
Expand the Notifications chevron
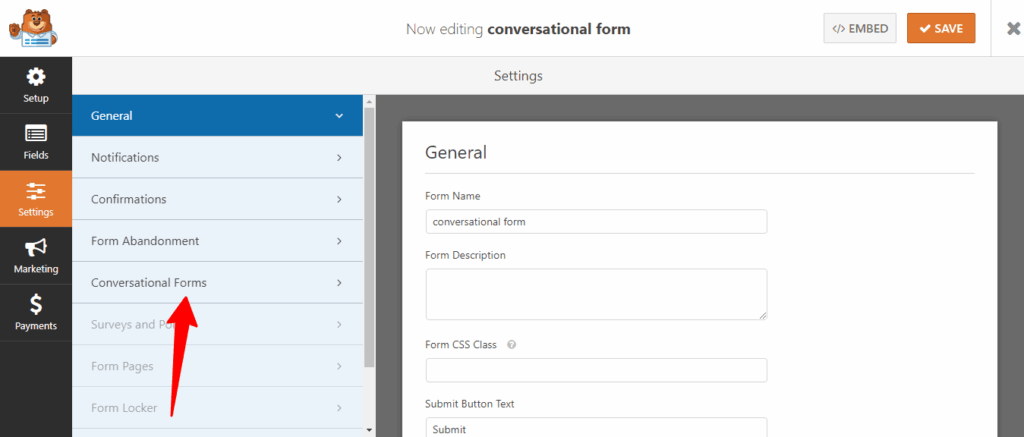tap(339, 157)
